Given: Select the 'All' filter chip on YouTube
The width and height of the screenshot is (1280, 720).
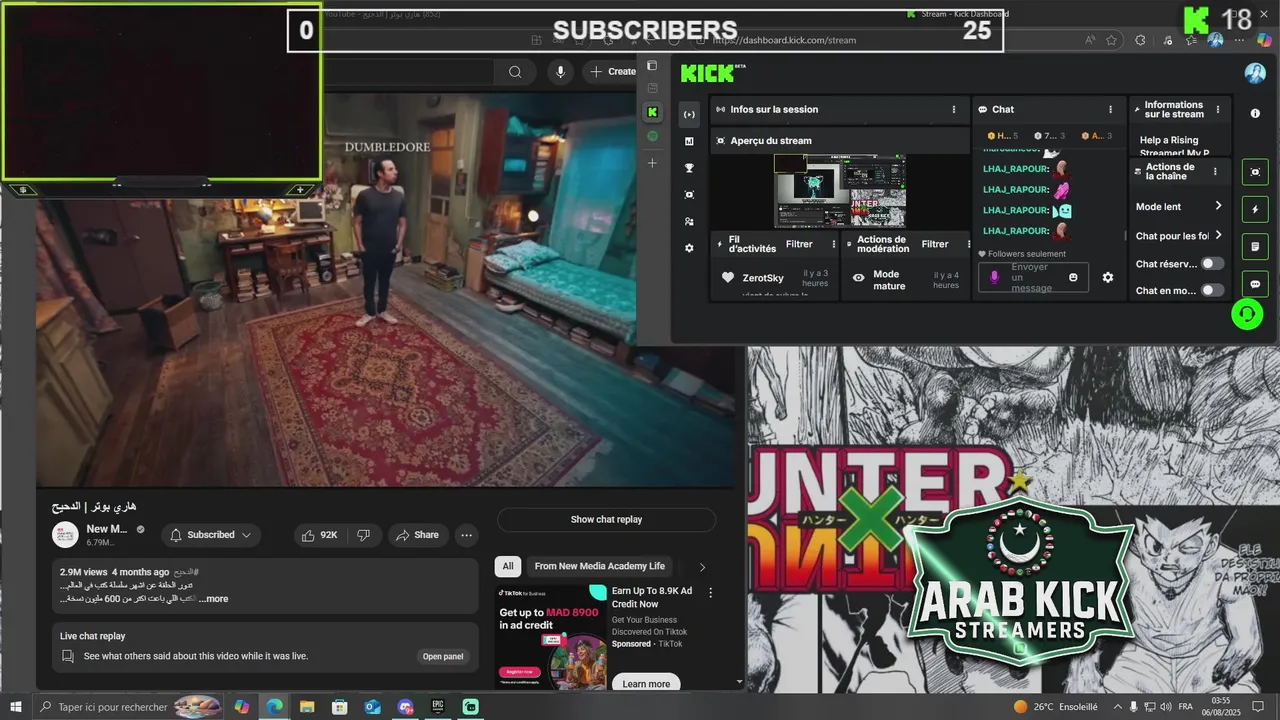Looking at the screenshot, I should tap(508, 566).
